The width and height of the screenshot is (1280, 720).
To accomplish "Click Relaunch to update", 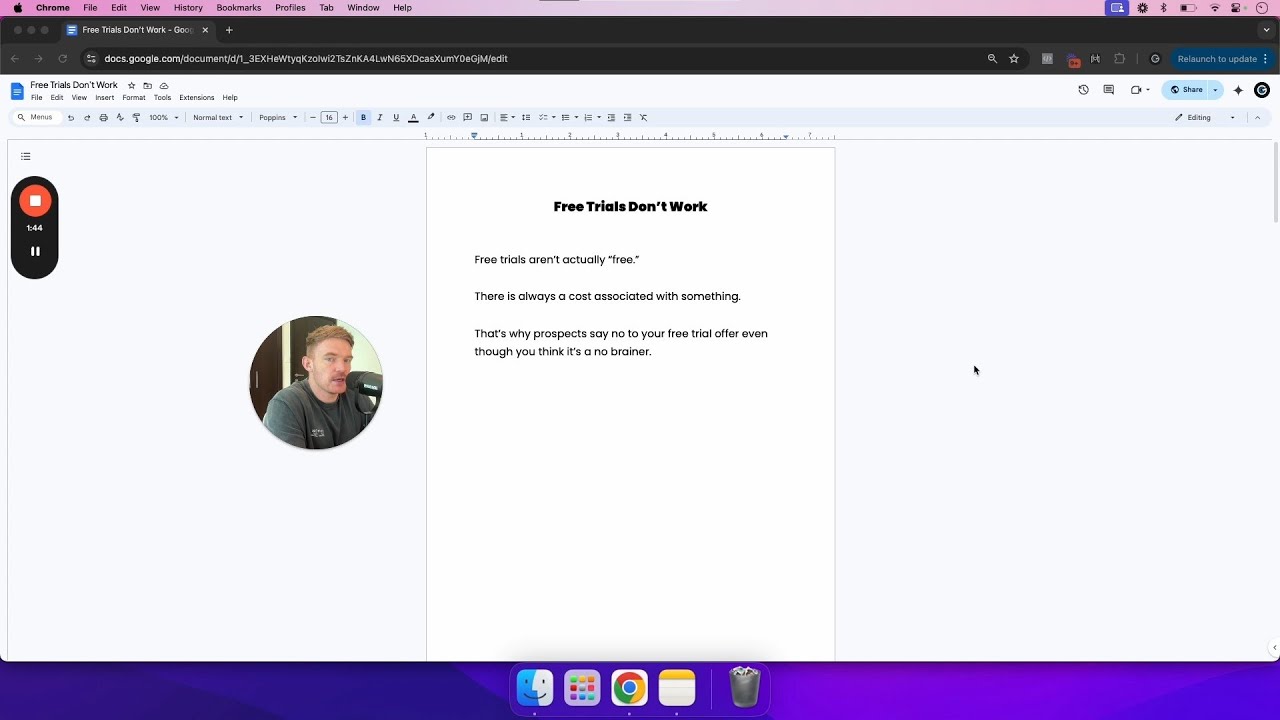I will coord(1222,59).
